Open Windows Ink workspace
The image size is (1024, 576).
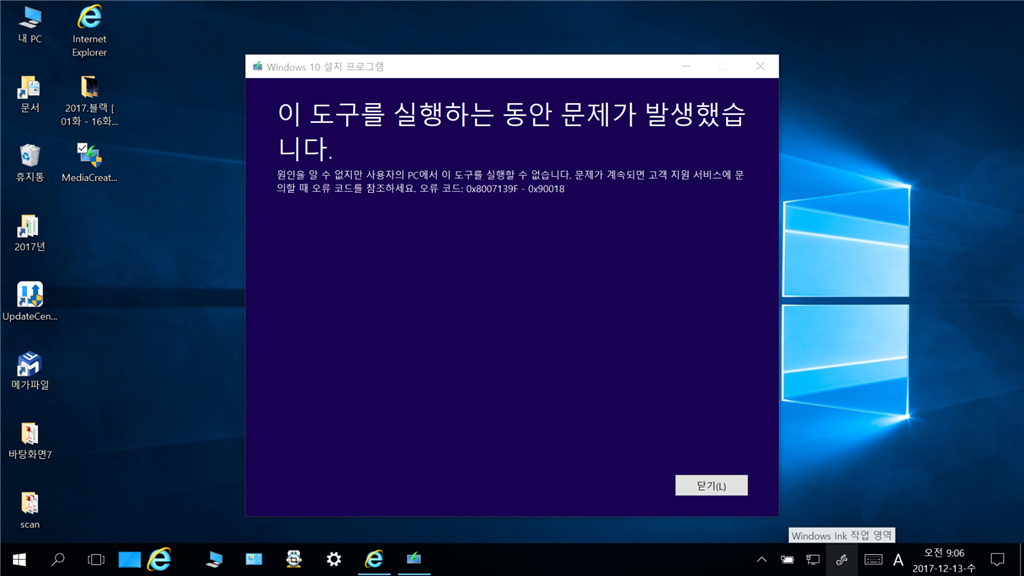pyautogui.click(x=842, y=560)
